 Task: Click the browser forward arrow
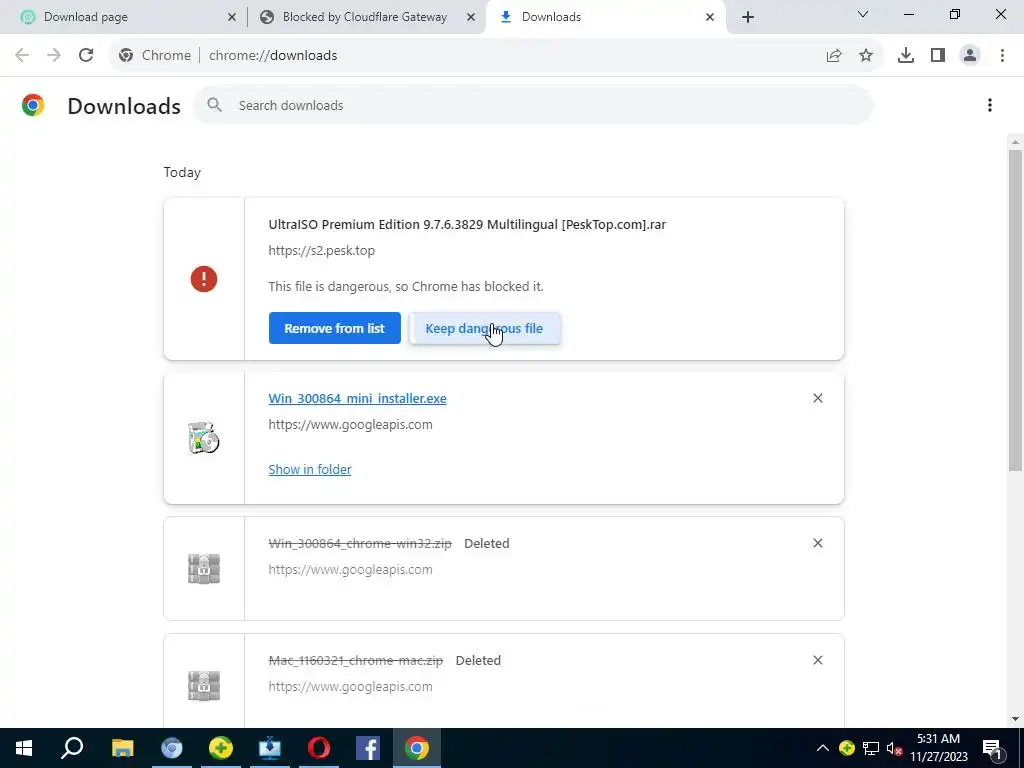pyautogui.click(x=54, y=56)
